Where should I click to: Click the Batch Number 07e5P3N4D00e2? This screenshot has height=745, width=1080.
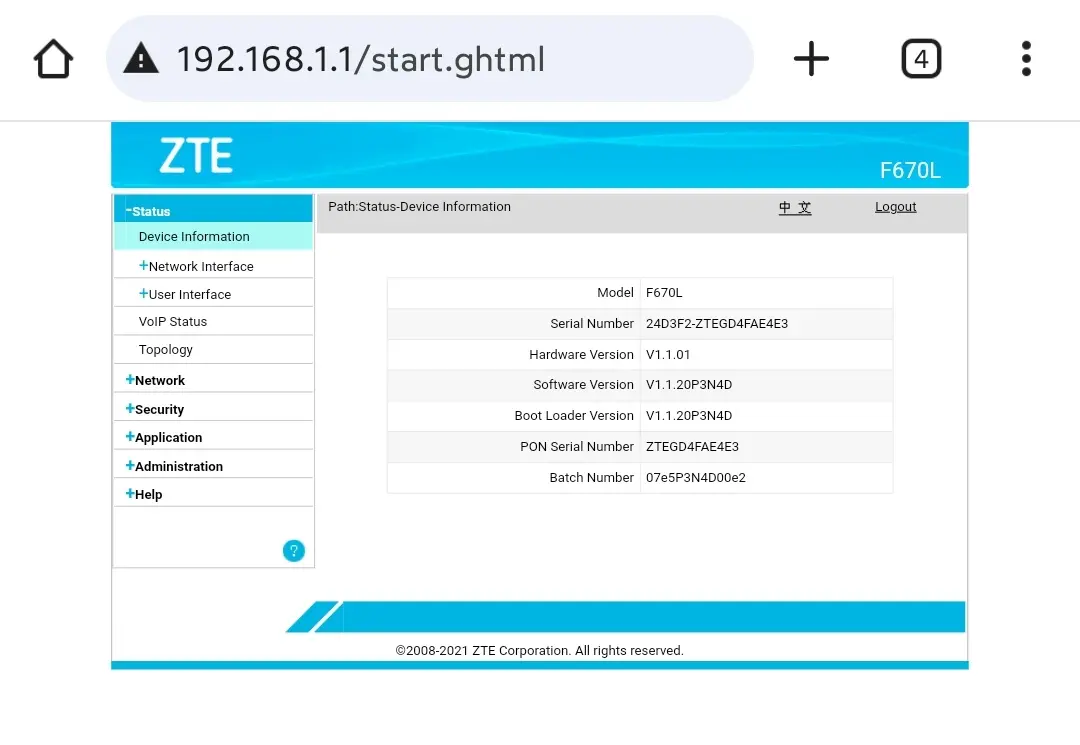696,478
